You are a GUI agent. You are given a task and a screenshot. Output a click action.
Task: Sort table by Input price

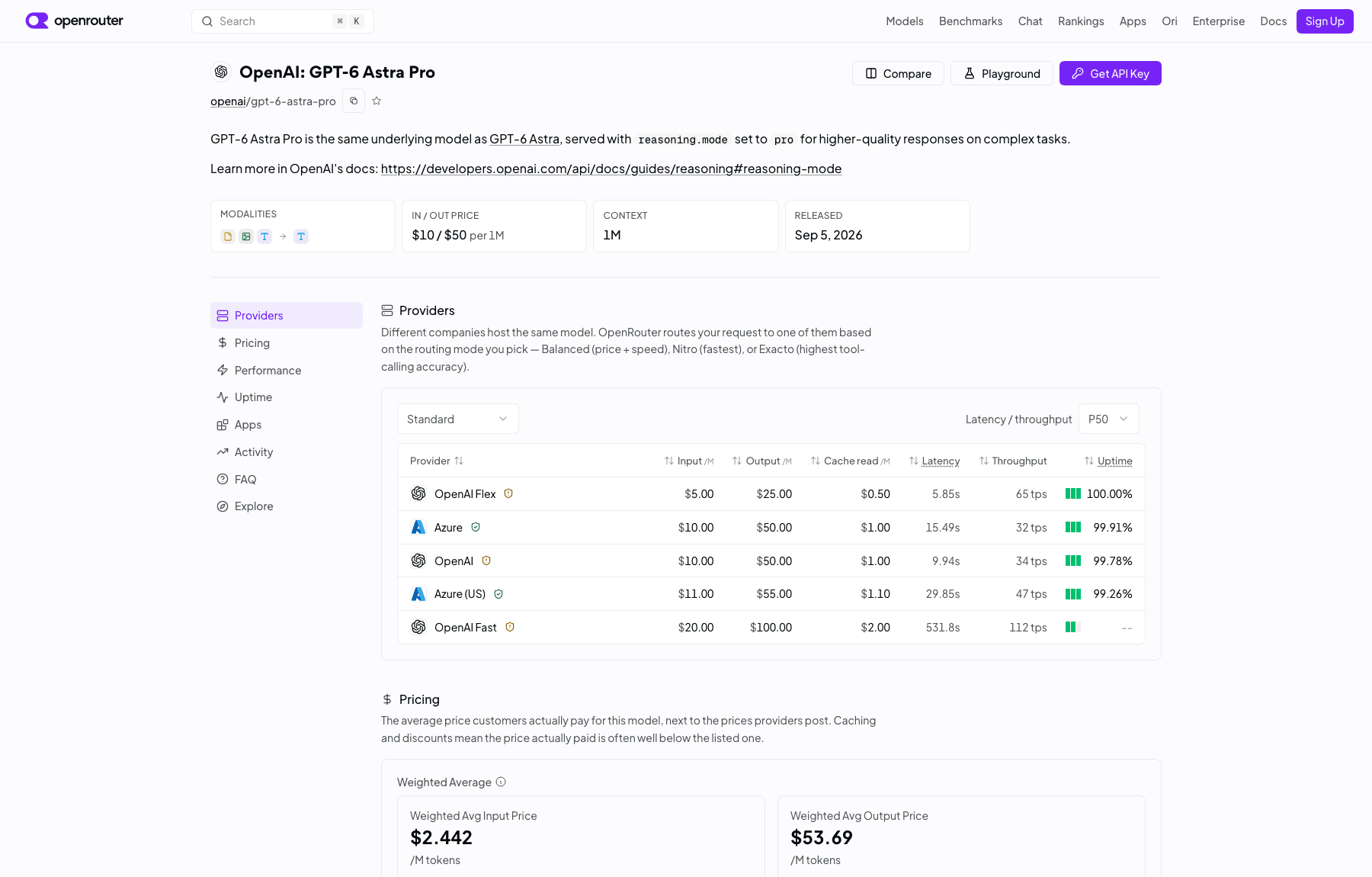[x=689, y=461]
